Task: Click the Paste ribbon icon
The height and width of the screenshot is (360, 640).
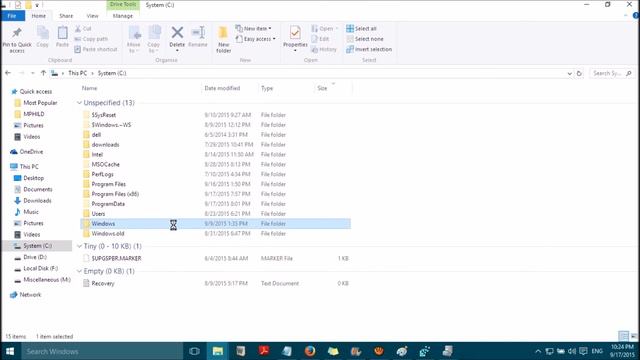Action: [62, 33]
